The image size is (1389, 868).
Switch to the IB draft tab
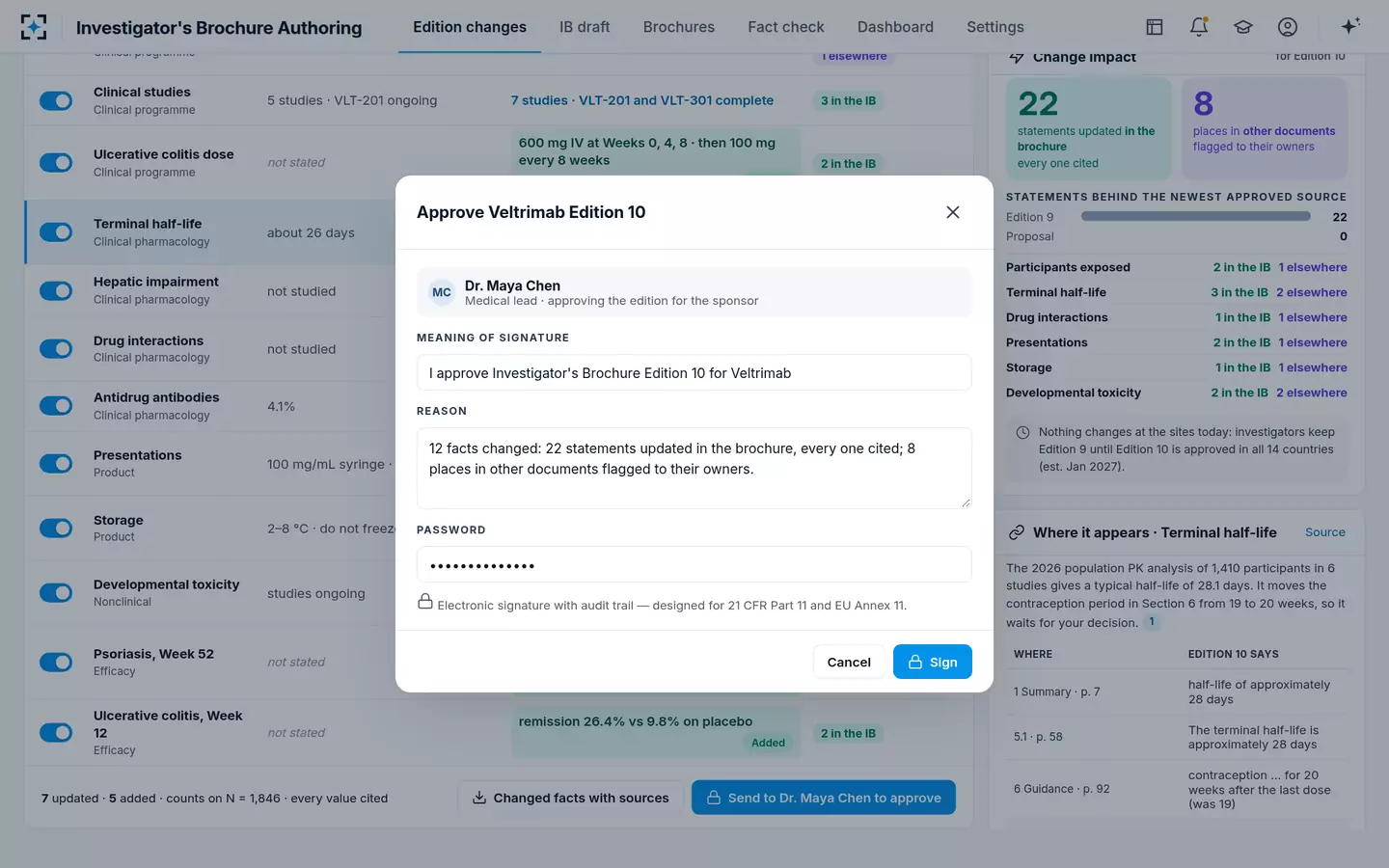[585, 27]
